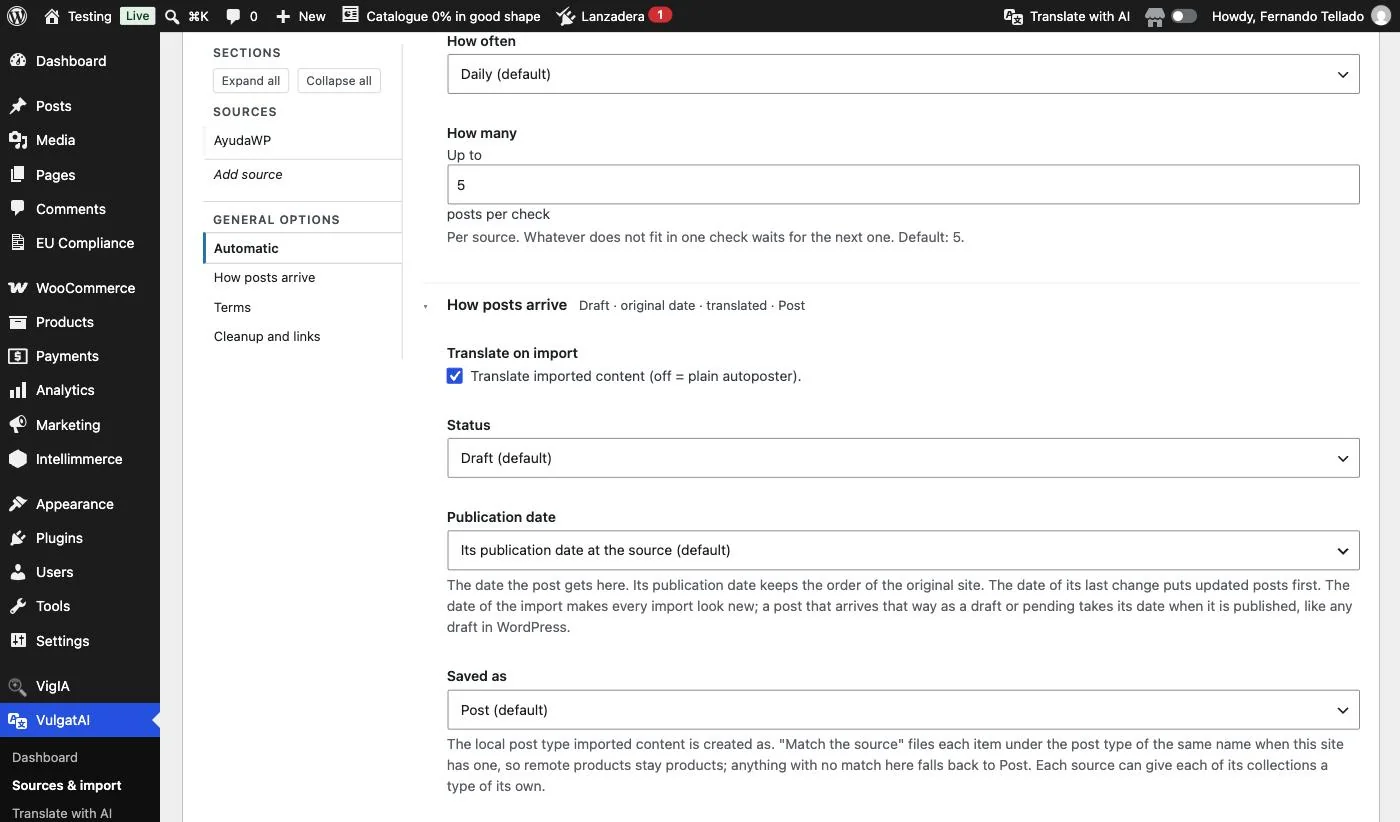Open the Publication date dropdown
Viewport: 1400px width, 822px height.
click(x=903, y=550)
